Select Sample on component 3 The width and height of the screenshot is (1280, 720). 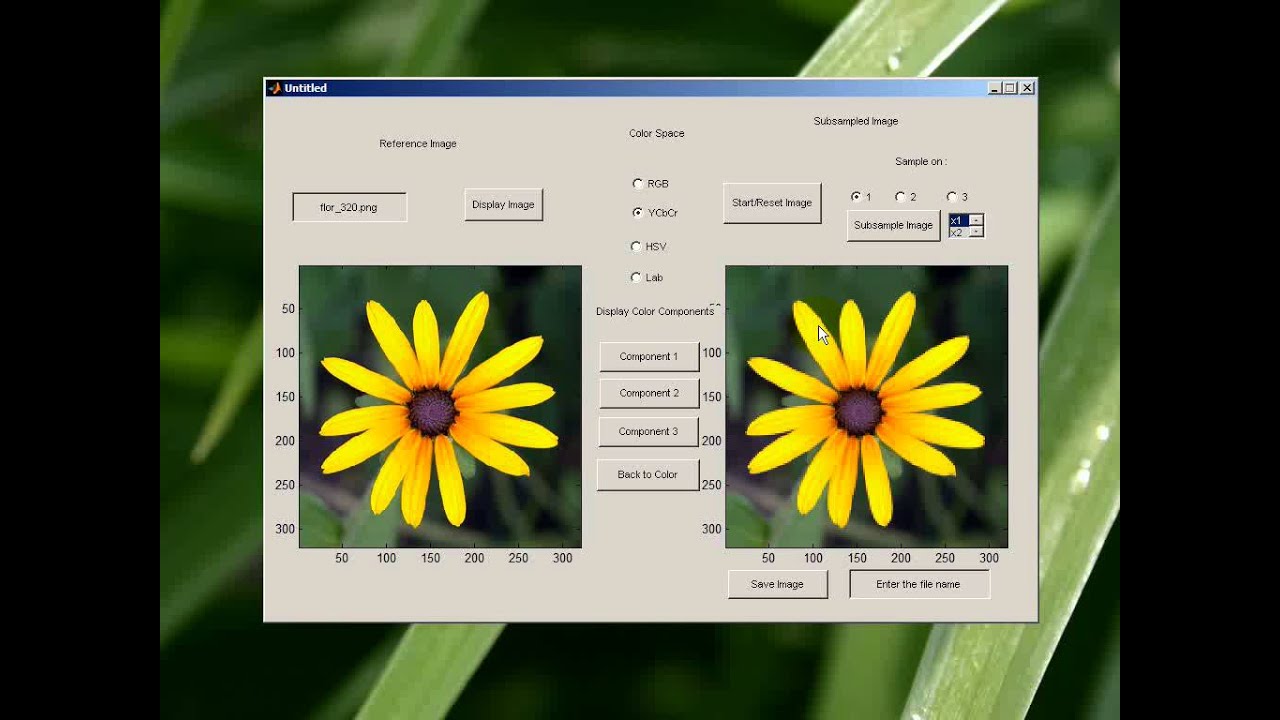pyautogui.click(x=951, y=197)
